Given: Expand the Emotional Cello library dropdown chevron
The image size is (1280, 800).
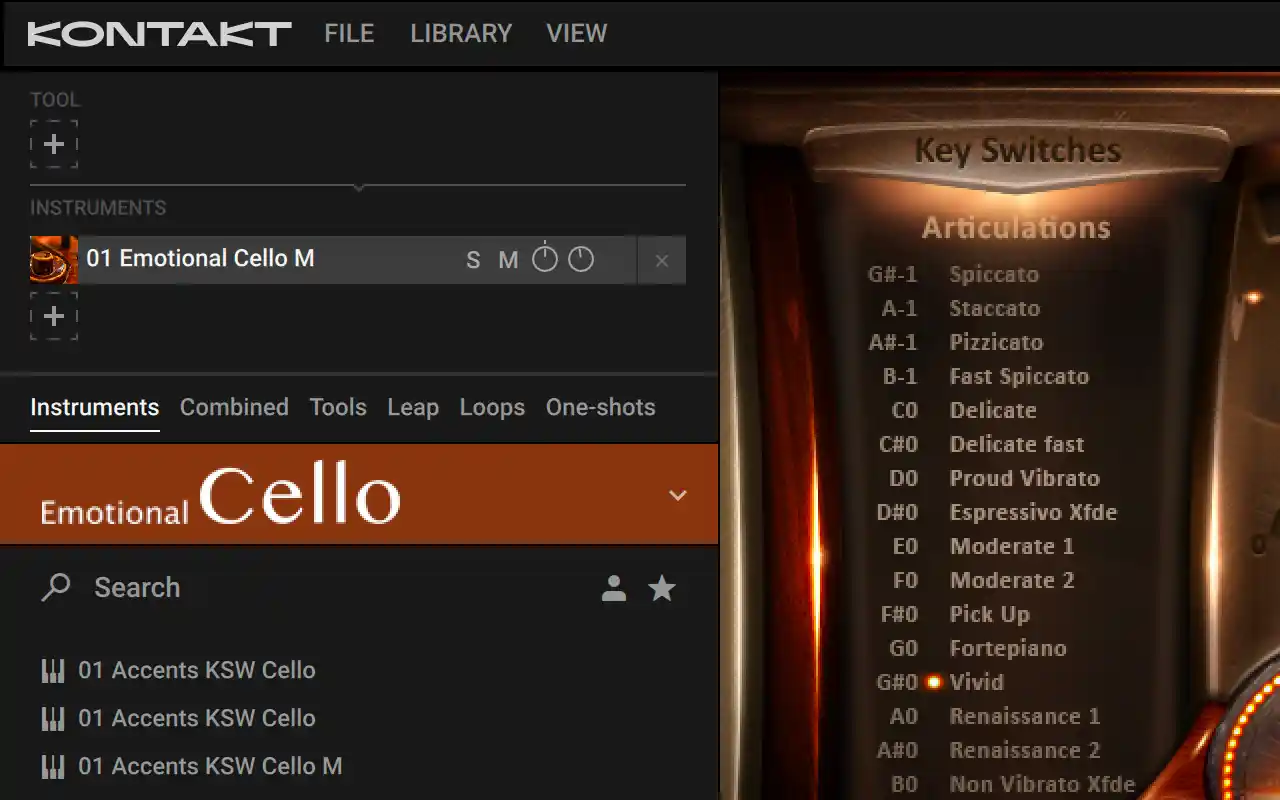Looking at the screenshot, I should [678, 495].
